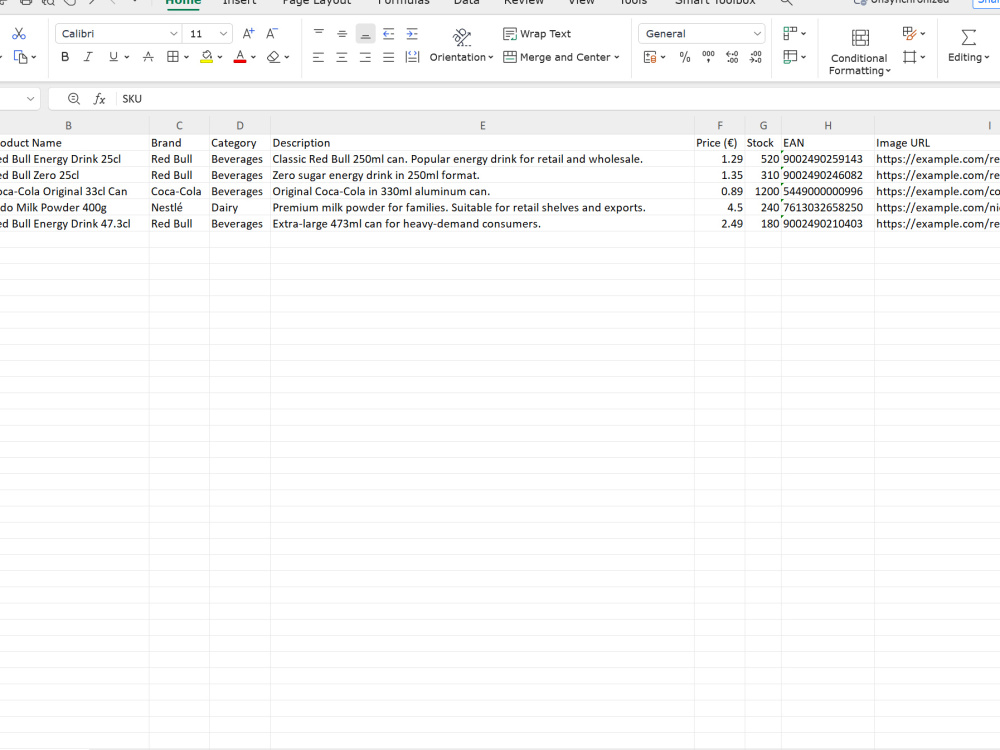Select the Dairy category cell
Viewport: 1000px width, 750px height.
(x=240, y=207)
